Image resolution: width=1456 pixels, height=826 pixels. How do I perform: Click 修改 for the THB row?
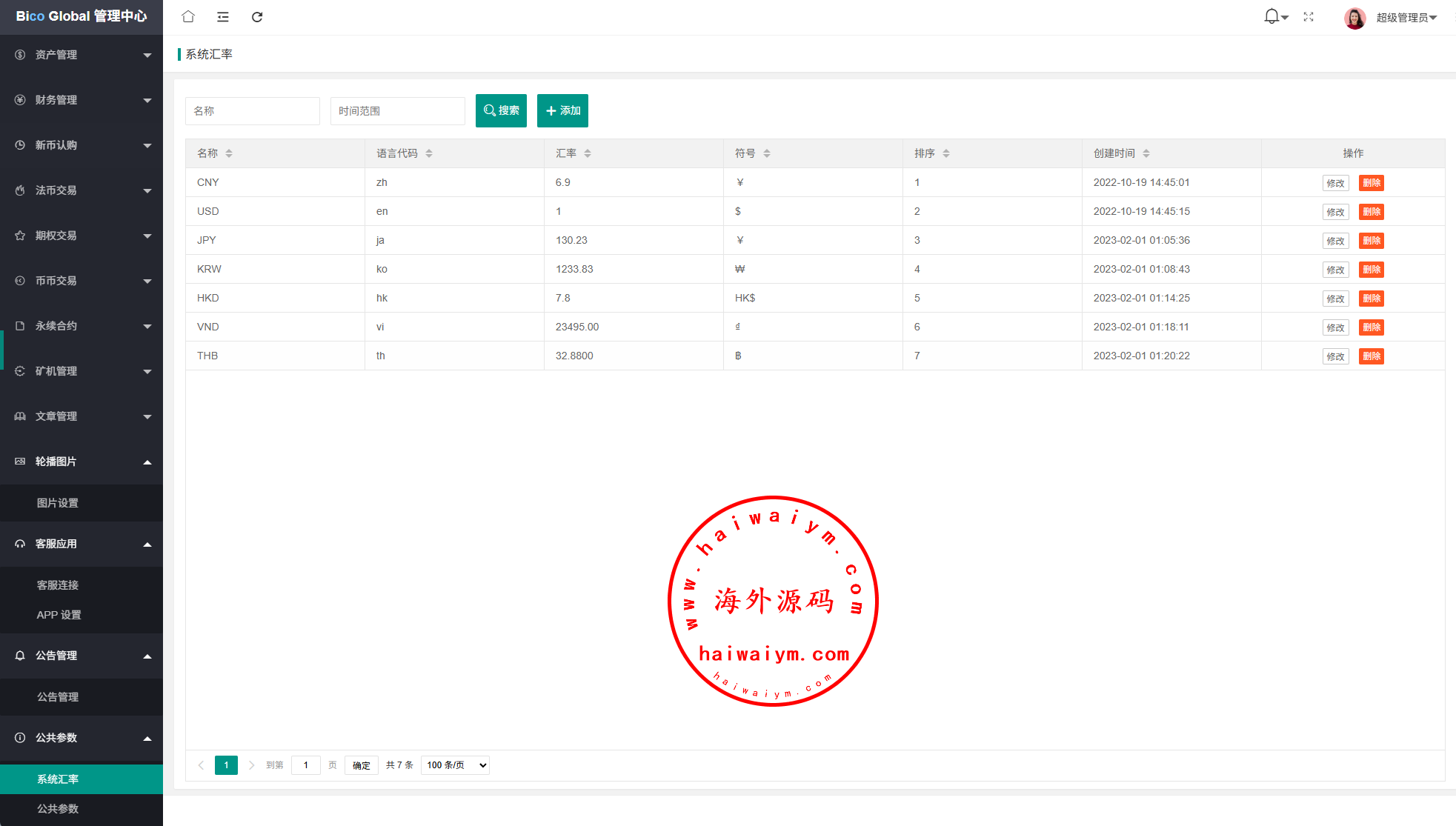click(1335, 356)
